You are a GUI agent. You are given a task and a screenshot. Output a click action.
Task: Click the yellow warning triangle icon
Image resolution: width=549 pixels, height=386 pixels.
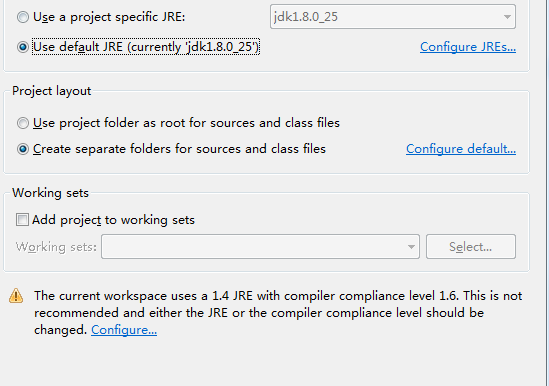[16, 296]
